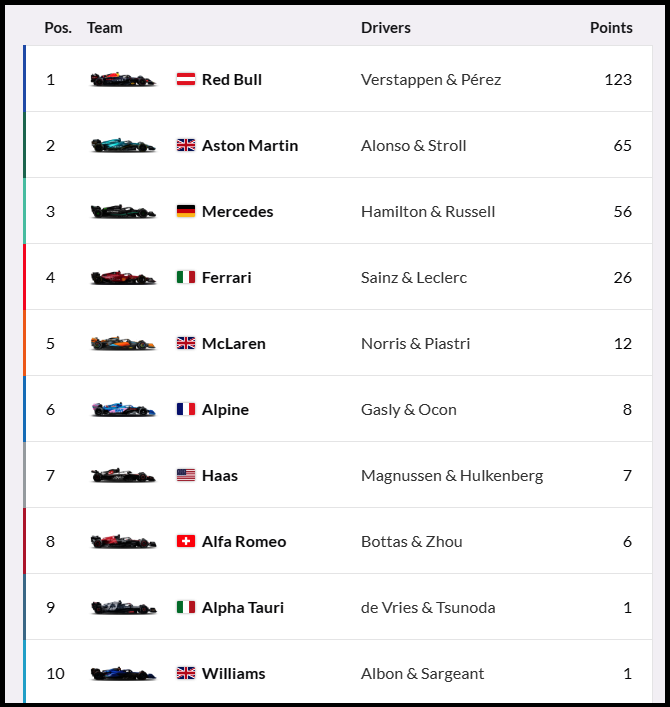Viewport: 670px width, 707px height.
Task: Click the Drivers column header
Action: (x=385, y=28)
